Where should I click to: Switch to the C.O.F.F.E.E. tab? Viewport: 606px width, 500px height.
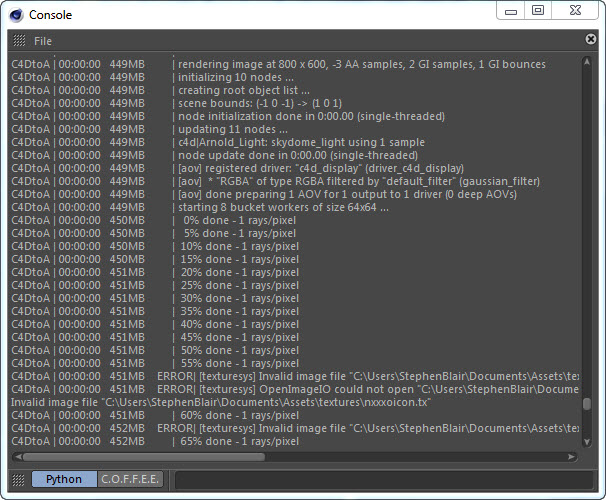[130, 479]
